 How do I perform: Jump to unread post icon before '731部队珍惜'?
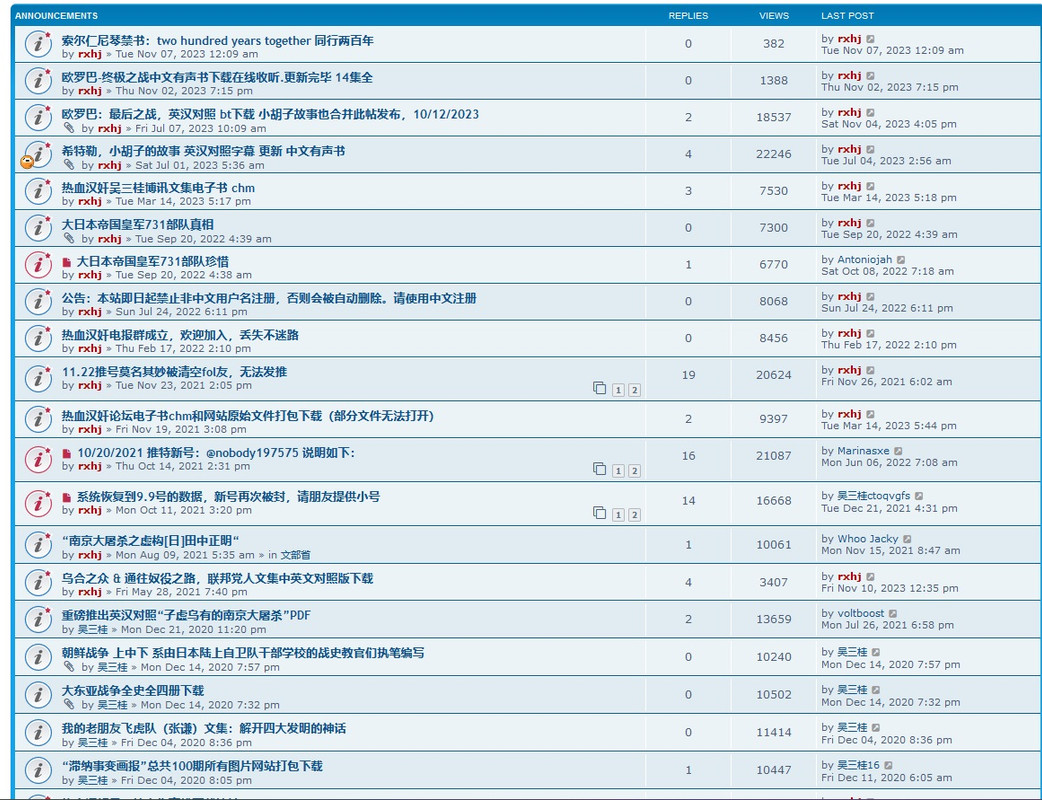click(x=66, y=262)
